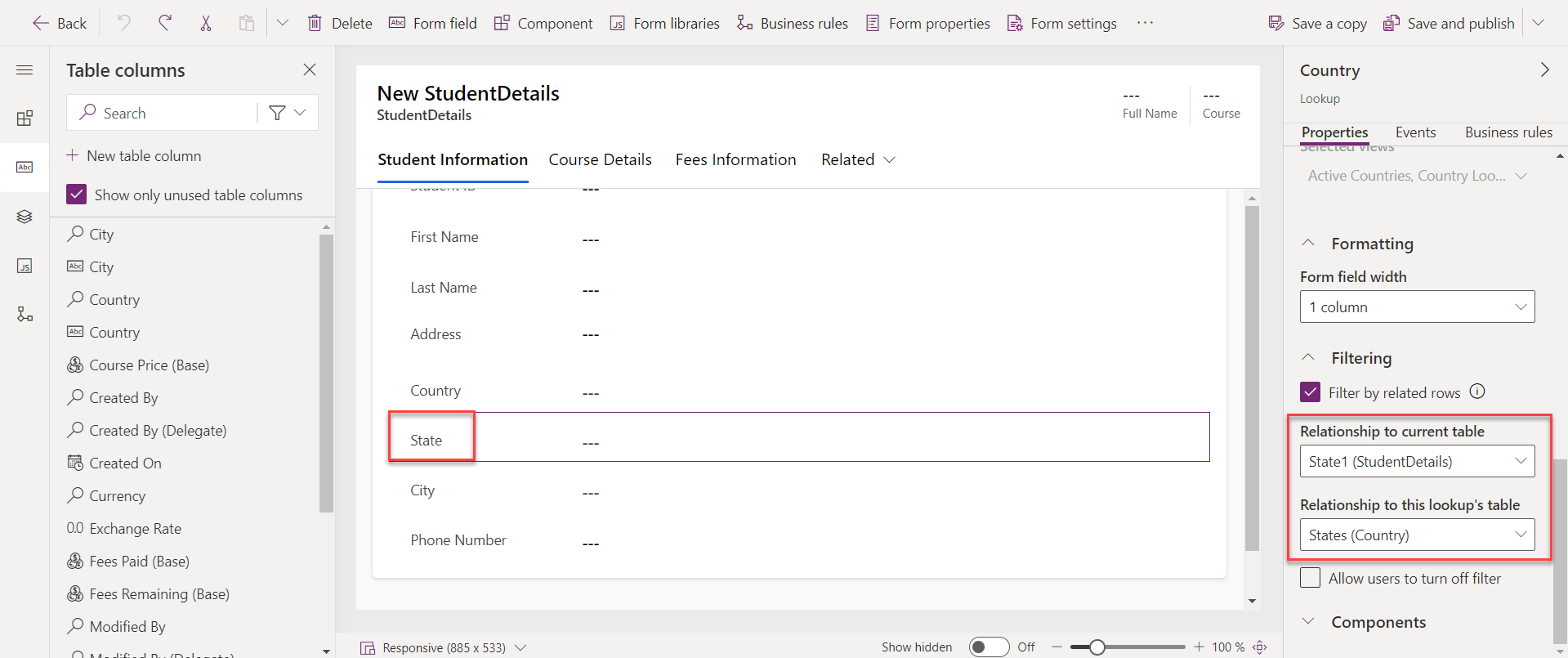Switch to Course Details tab
This screenshot has height=658, width=1568.
600,159
